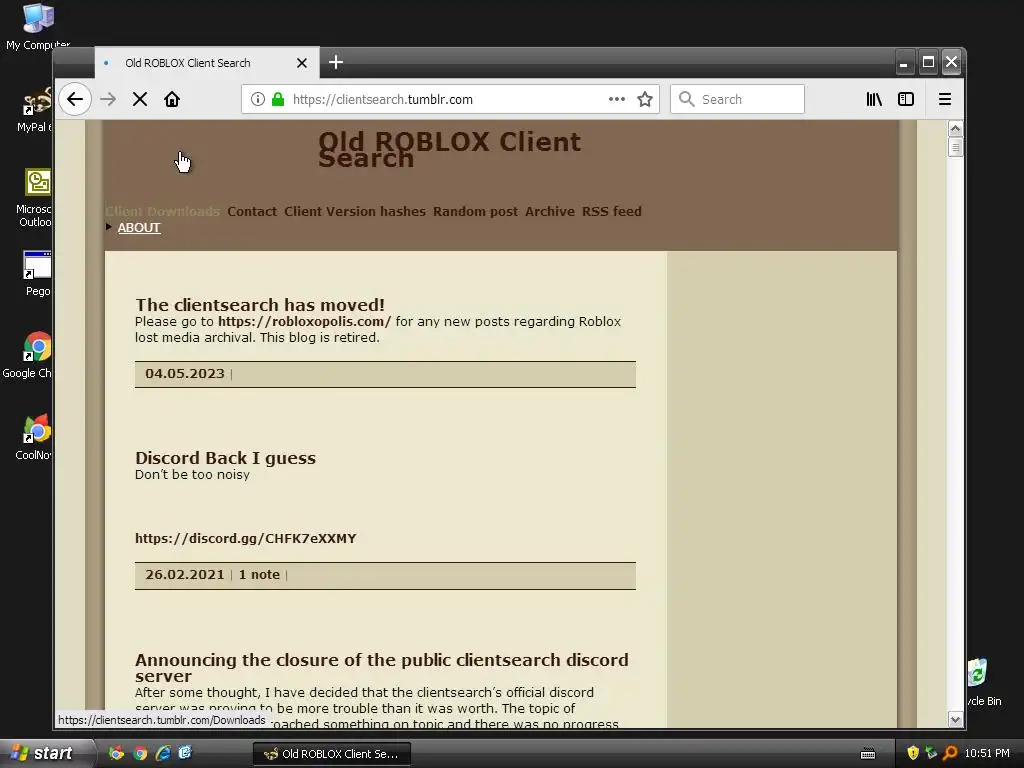
Task: Follow the robloxopolis.com link
Action: point(304,321)
